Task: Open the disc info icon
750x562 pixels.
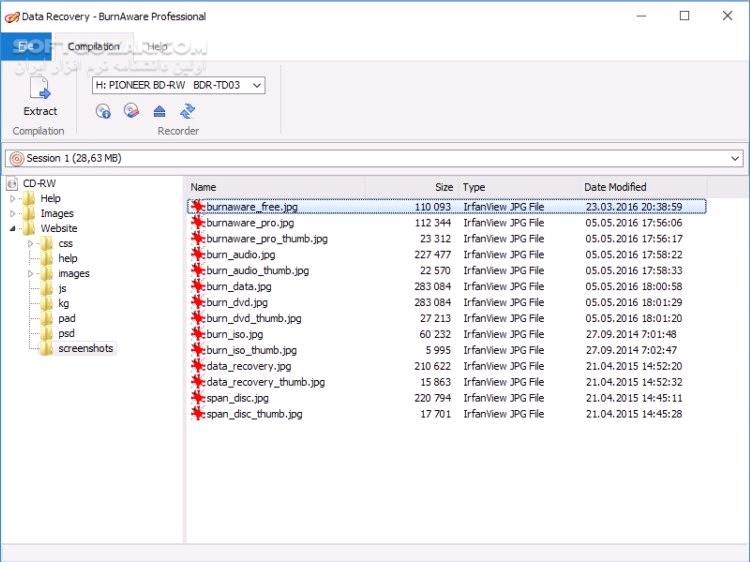Action: [103, 111]
